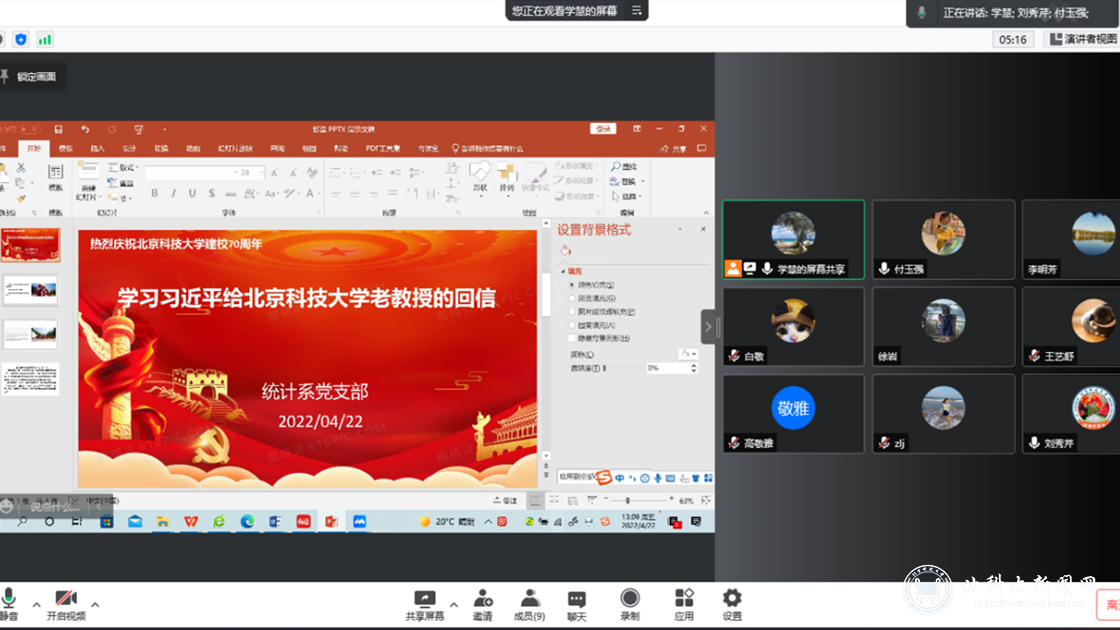Click the green signal strength icon

pos(45,40)
